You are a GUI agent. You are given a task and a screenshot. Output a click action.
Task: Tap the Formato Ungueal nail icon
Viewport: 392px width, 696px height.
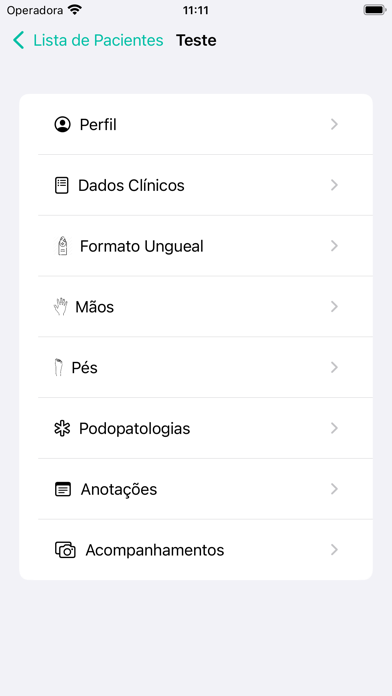point(63,246)
